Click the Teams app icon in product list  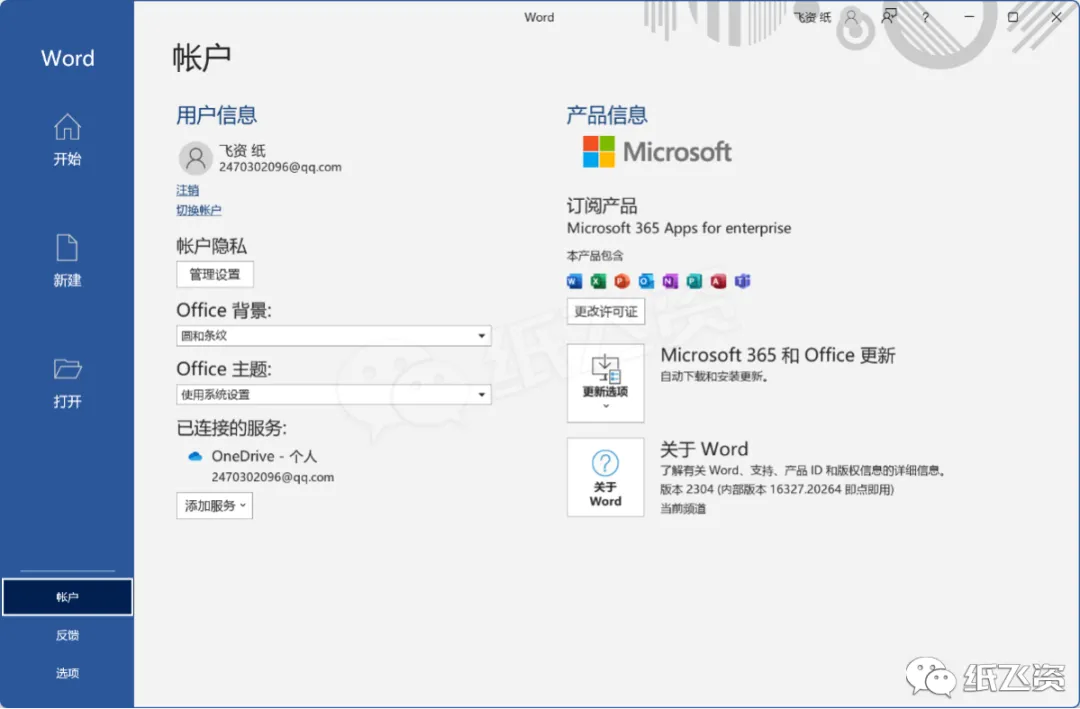[742, 281]
